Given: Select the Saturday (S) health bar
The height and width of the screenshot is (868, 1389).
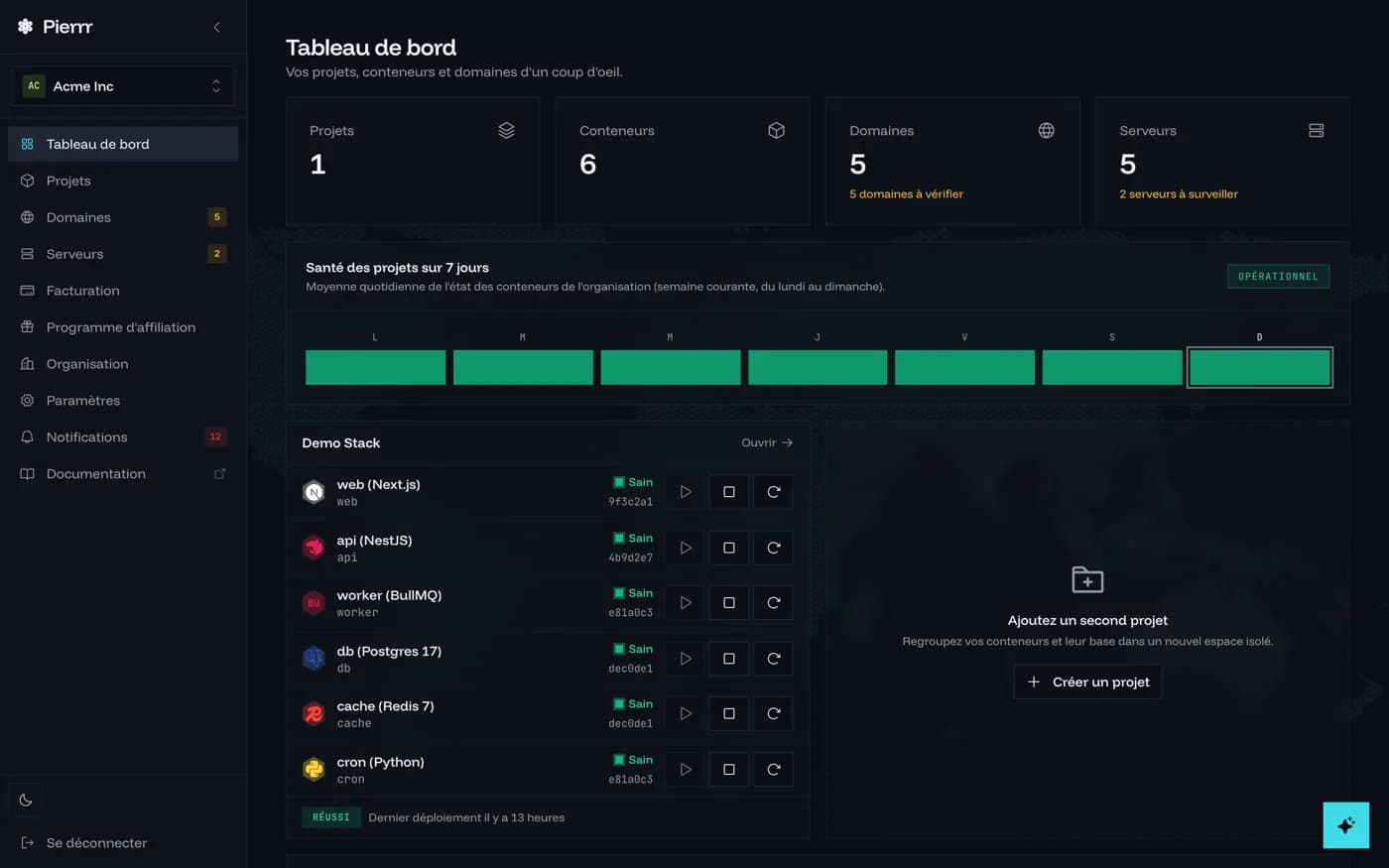Looking at the screenshot, I should 1112,367.
